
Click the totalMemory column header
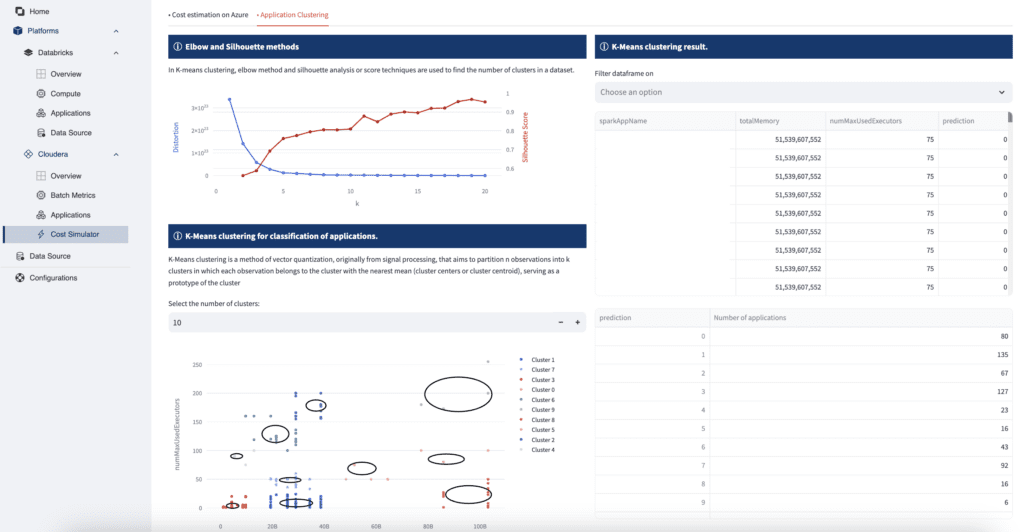pyautogui.click(x=758, y=120)
